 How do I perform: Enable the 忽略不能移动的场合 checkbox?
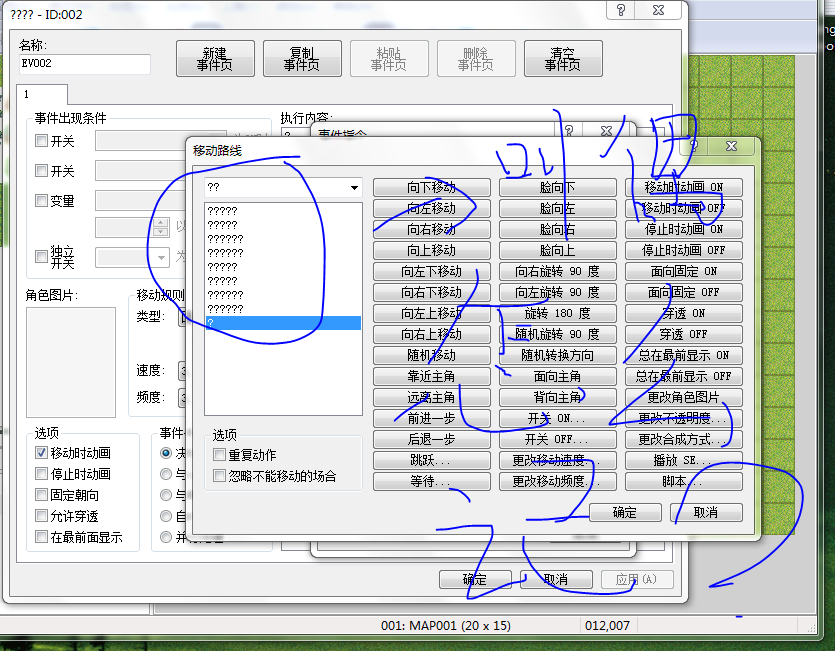click(x=219, y=476)
